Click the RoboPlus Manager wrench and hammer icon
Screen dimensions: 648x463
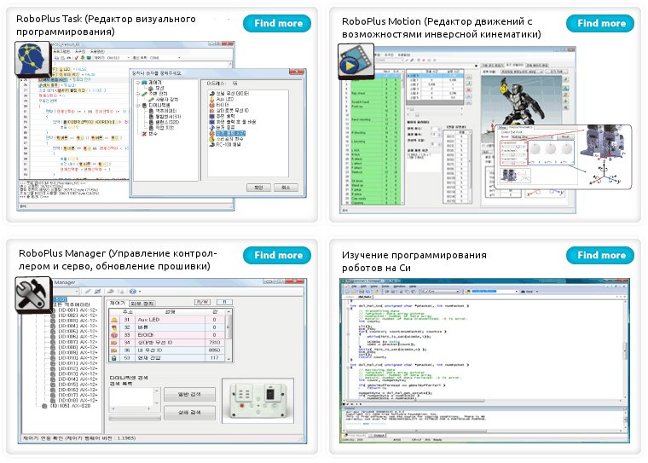coord(34,295)
